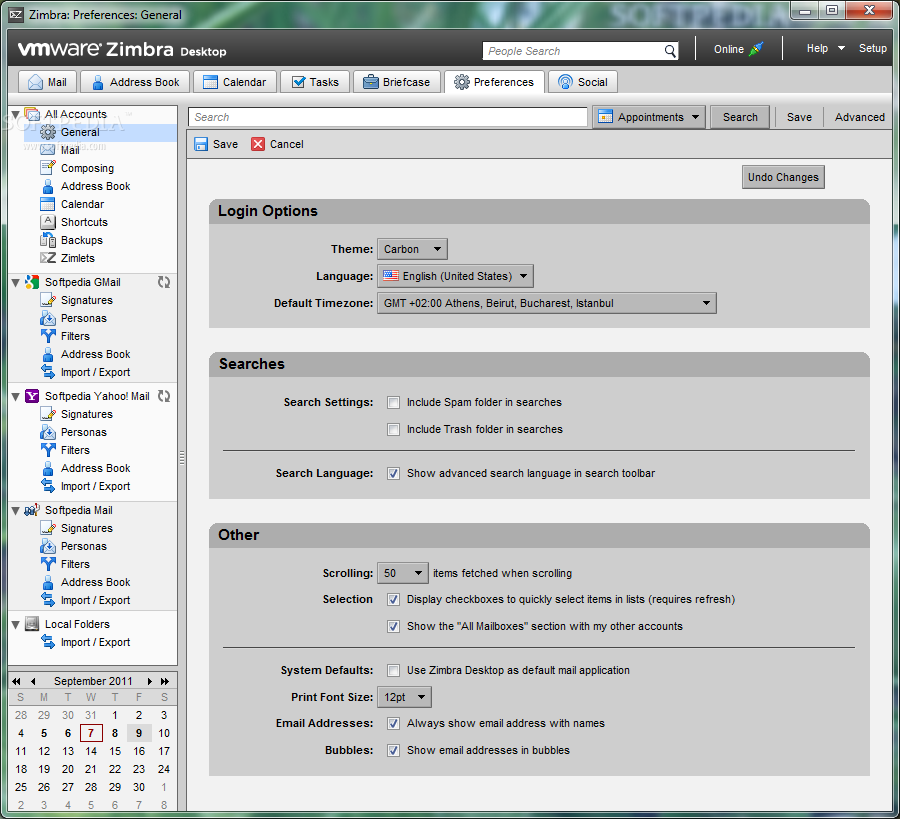Open Scrolling items dropdown showing 50
The image size is (900, 819).
click(402, 573)
